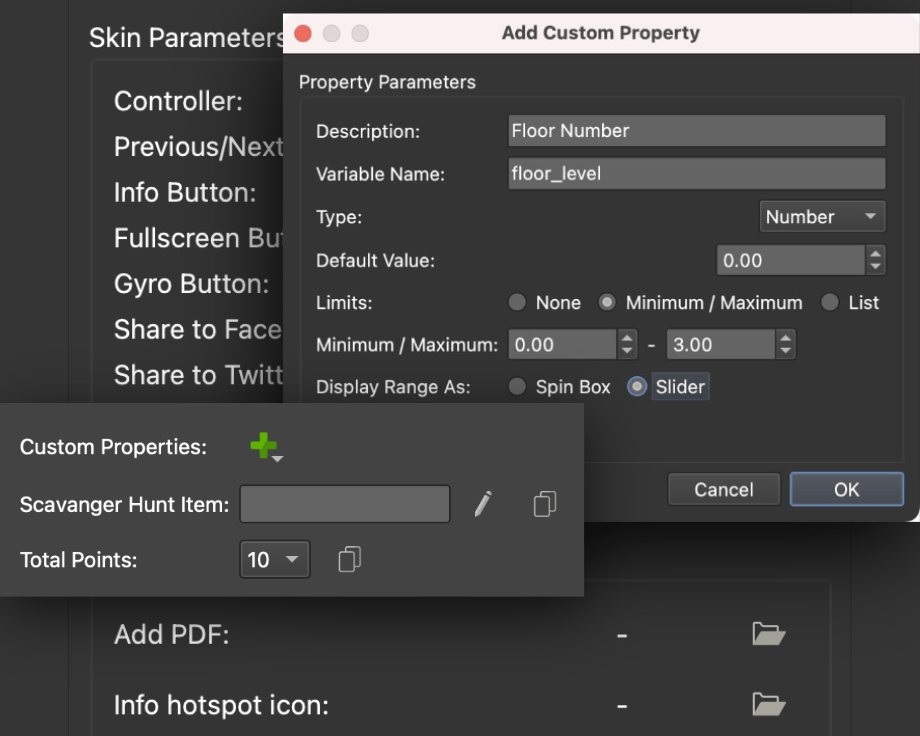Open the Type dropdown set to Number
920x736 pixels.
(x=821, y=217)
